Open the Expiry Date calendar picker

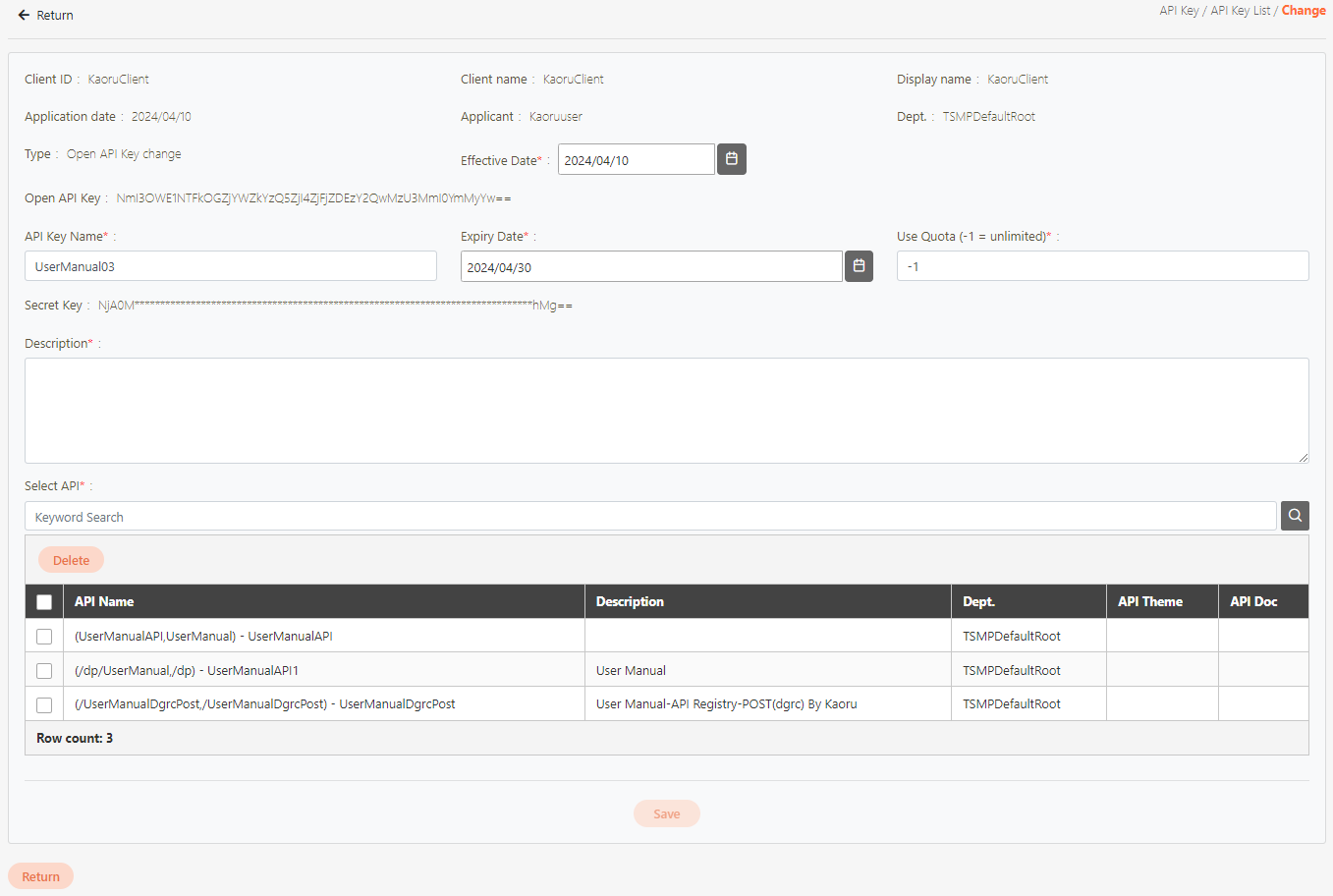tap(859, 266)
